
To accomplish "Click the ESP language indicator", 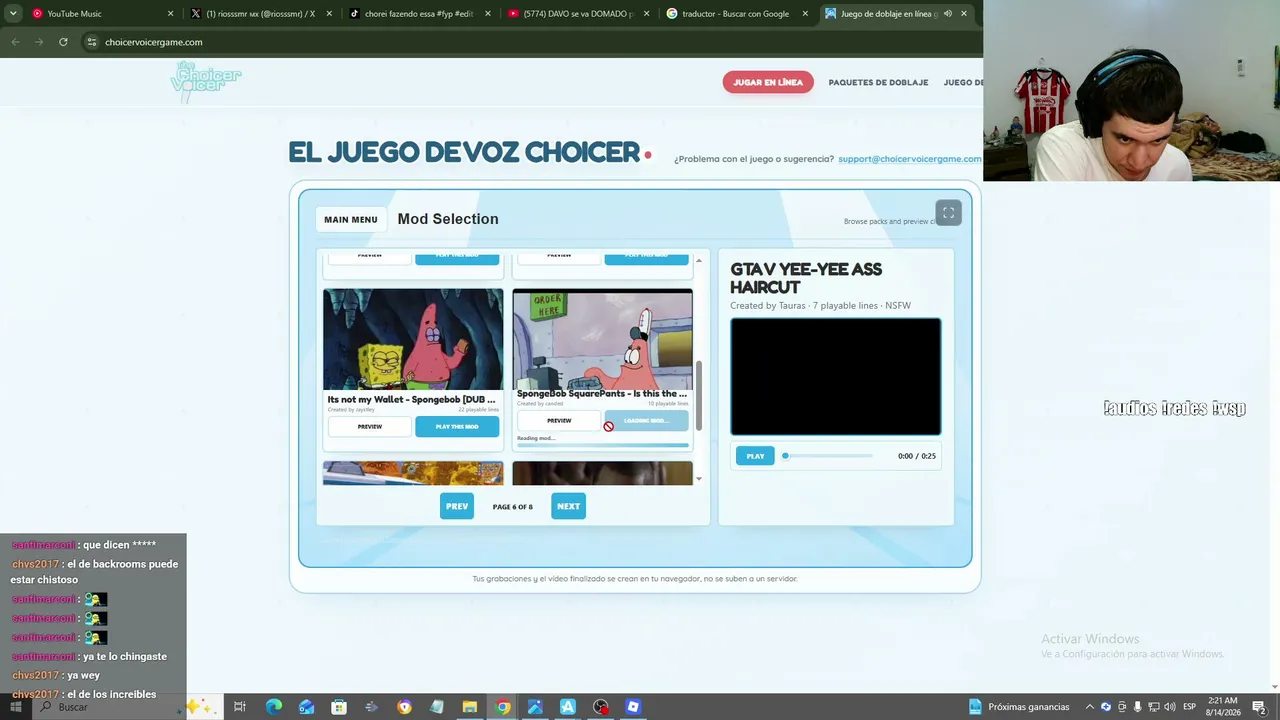I will coord(1190,707).
